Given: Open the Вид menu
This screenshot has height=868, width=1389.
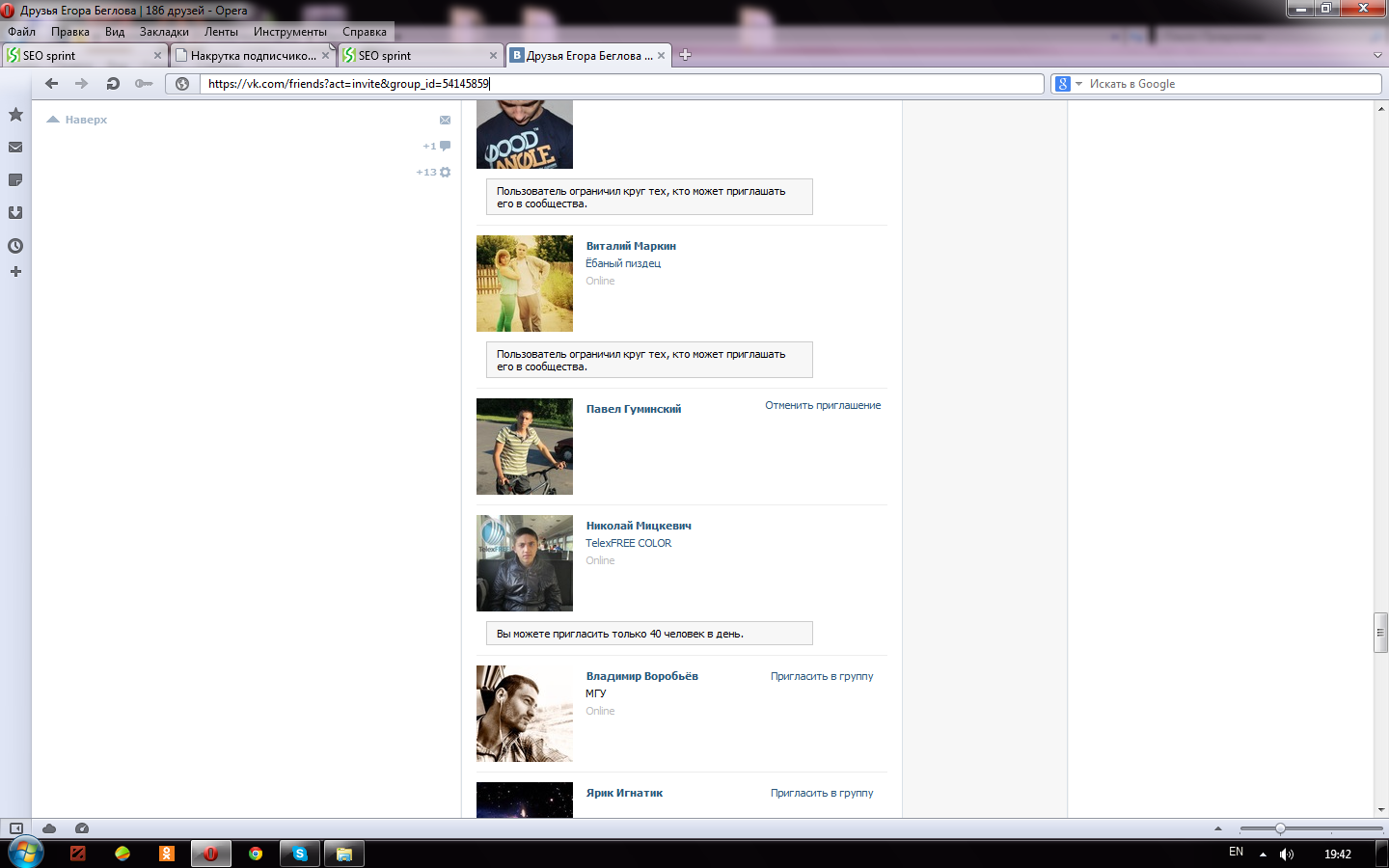Looking at the screenshot, I should pos(115,32).
